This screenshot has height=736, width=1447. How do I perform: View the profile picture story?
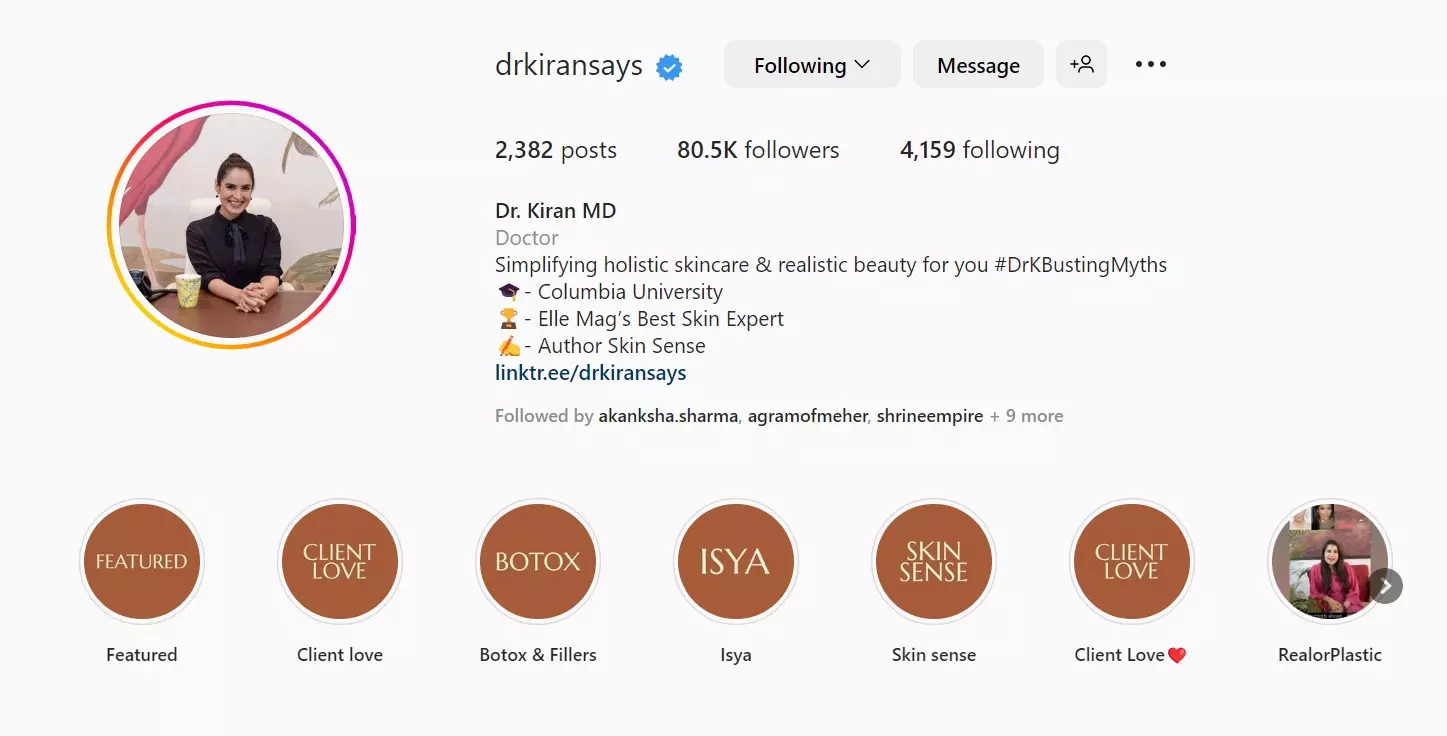231,225
